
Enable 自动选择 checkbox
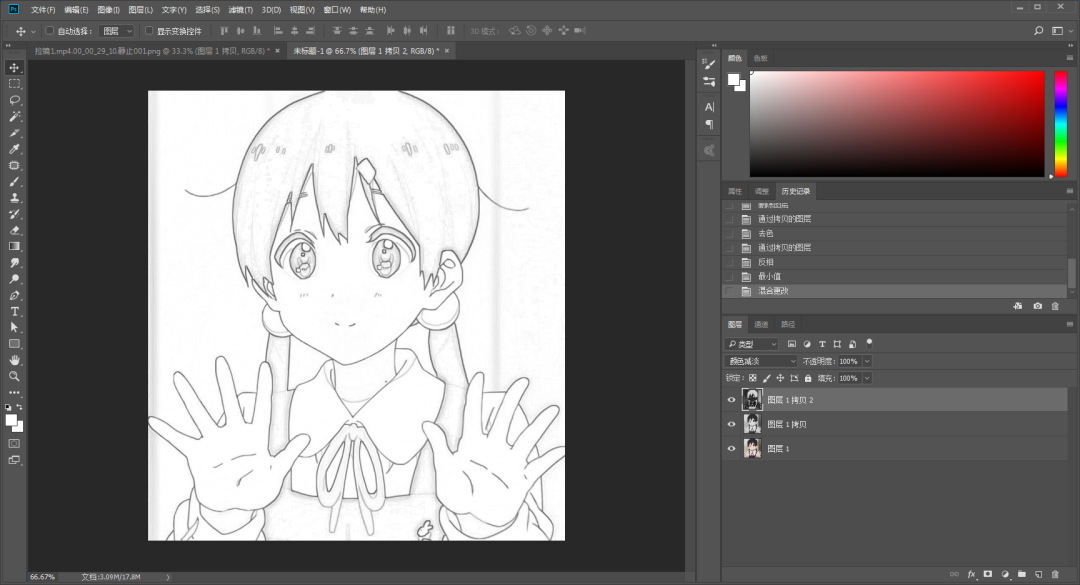click(x=50, y=31)
